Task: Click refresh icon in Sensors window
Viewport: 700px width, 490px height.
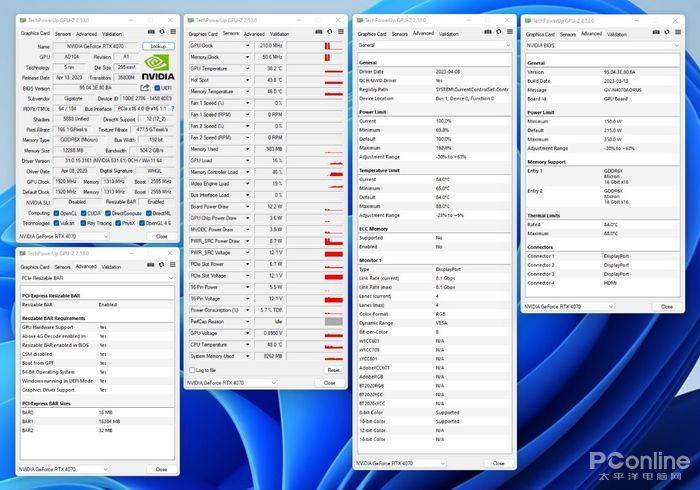Action: (330, 32)
